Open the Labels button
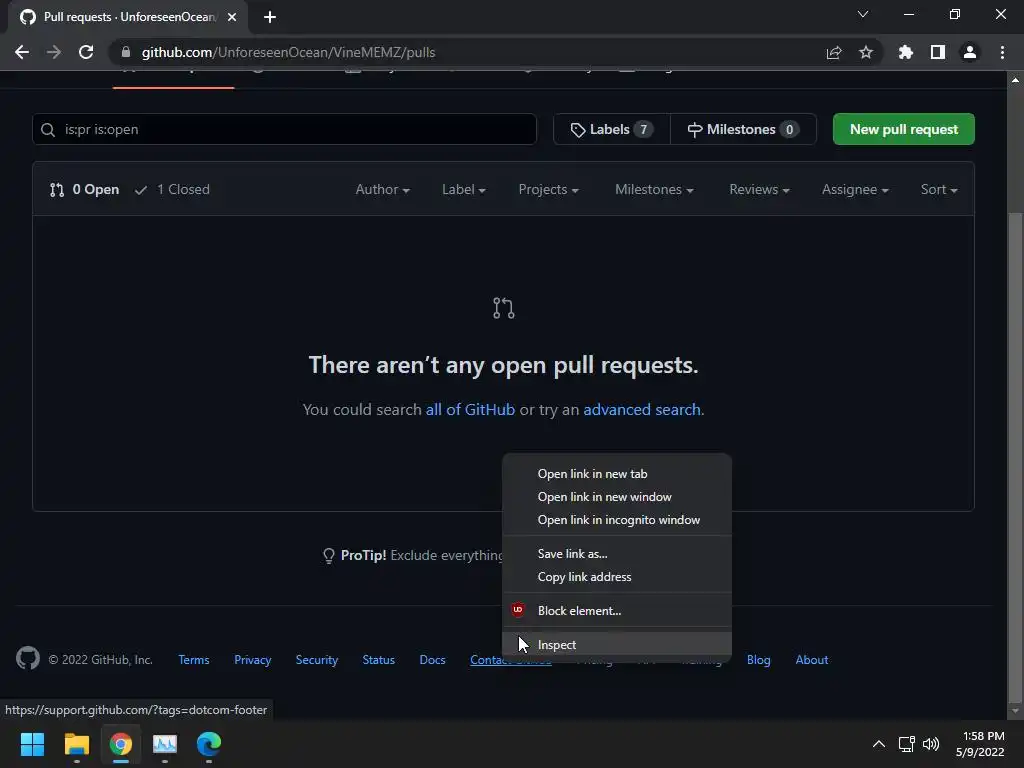 [611, 129]
